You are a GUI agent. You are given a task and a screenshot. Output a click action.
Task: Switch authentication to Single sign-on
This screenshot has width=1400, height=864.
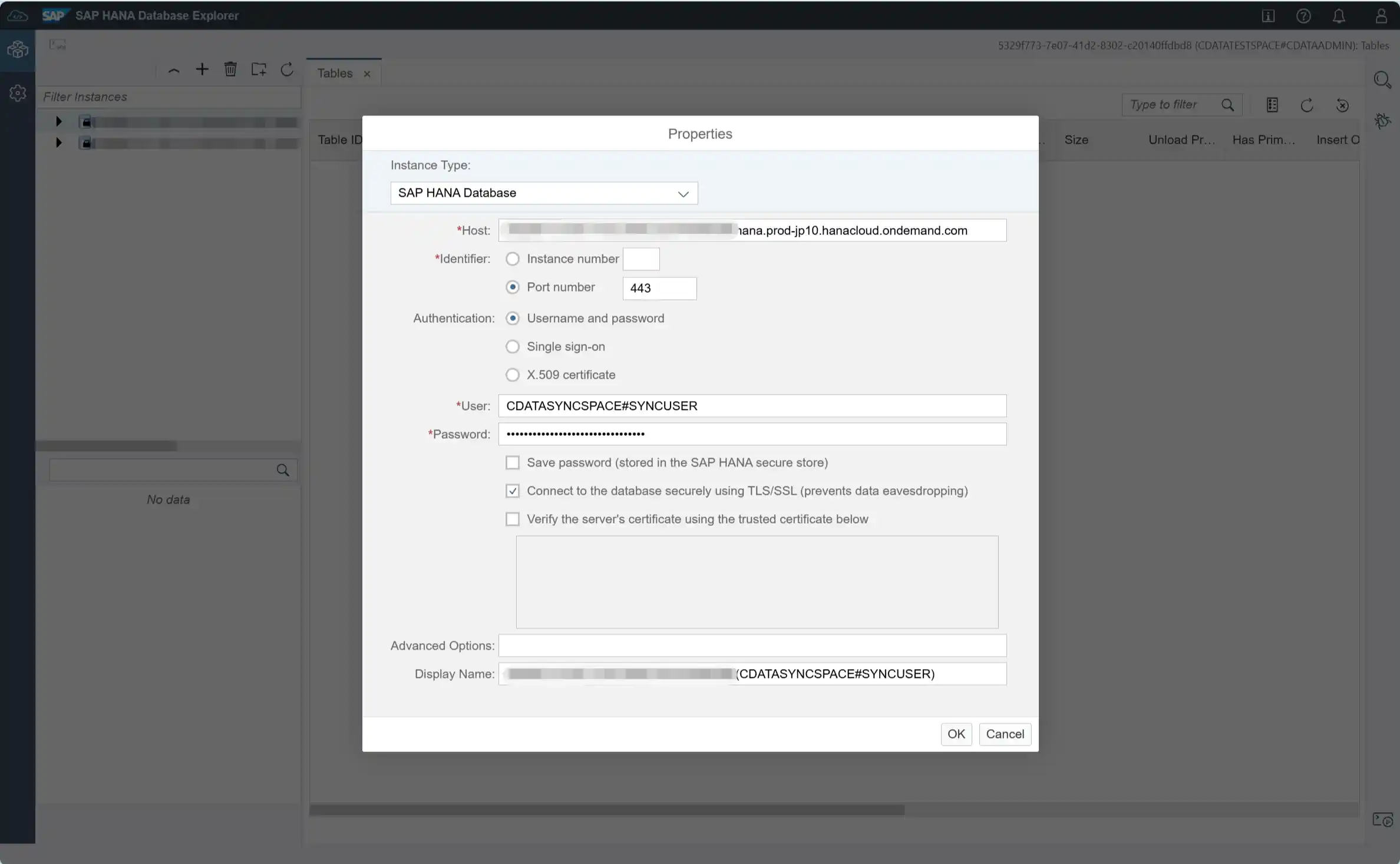click(512, 346)
